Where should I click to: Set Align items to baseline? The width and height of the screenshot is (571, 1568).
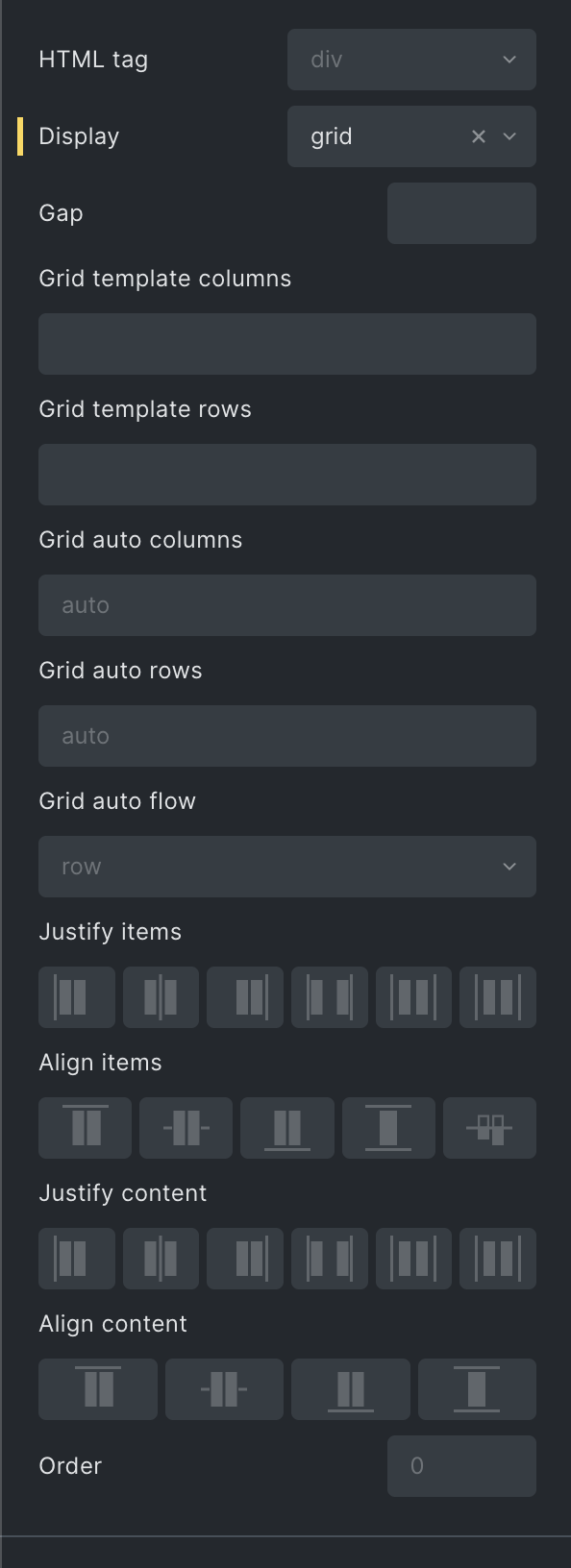click(490, 1128)
